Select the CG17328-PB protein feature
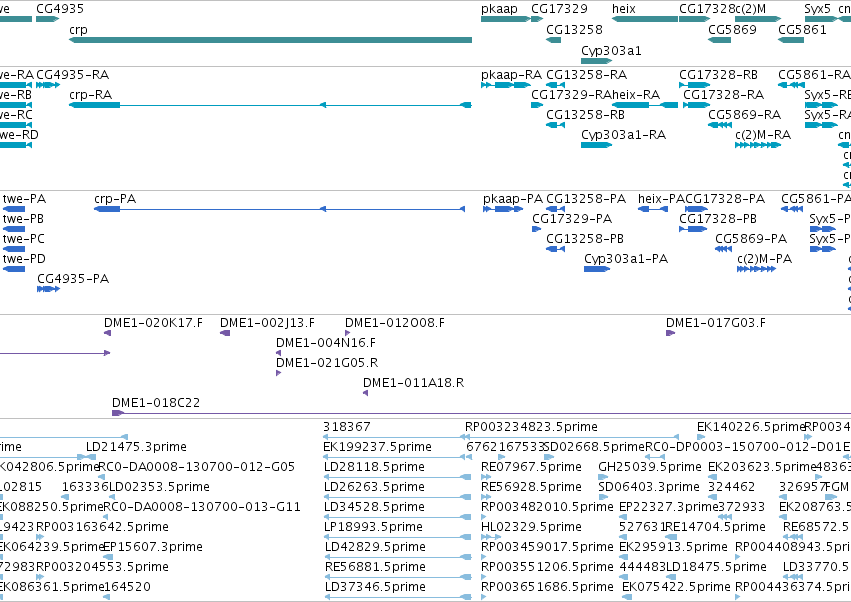Viewport: 851px width, 602px height. [x=693, y=229]
